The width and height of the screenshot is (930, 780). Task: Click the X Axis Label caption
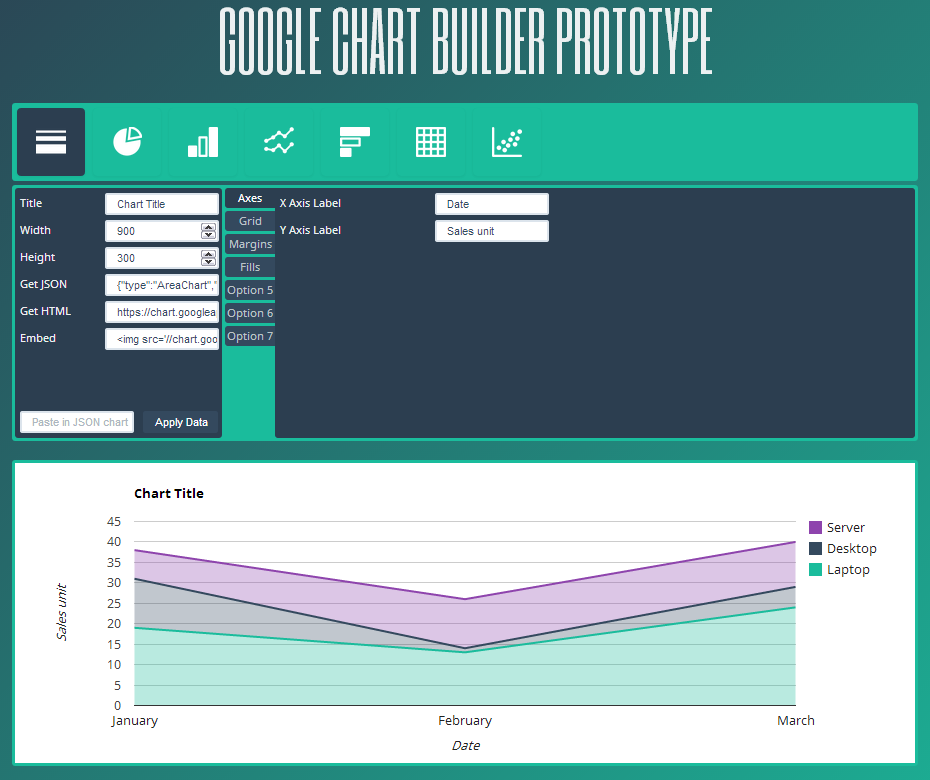pyautogui.click(x=310, y=203)
